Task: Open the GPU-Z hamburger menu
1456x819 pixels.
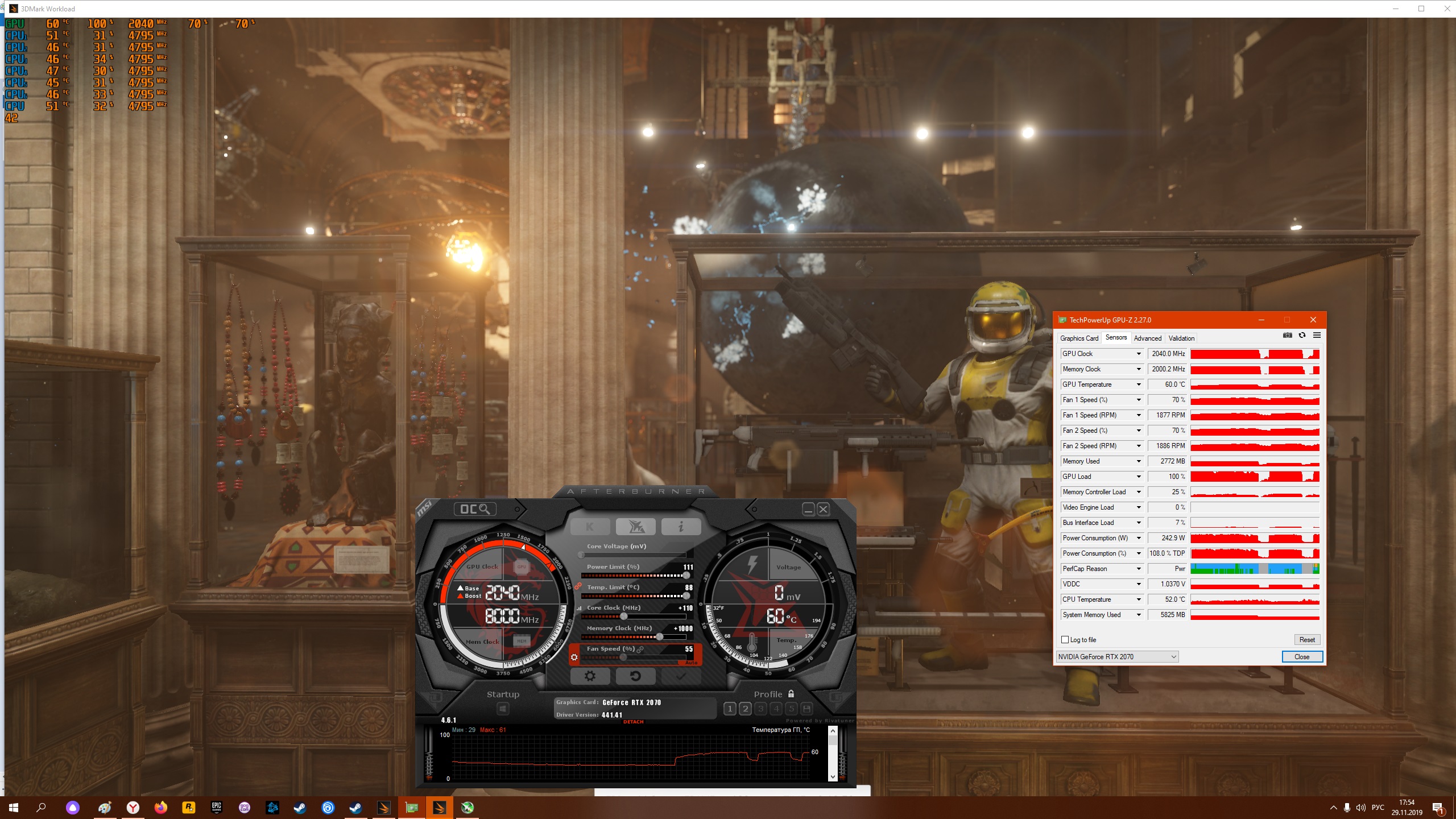Action: pos(1317,336)
